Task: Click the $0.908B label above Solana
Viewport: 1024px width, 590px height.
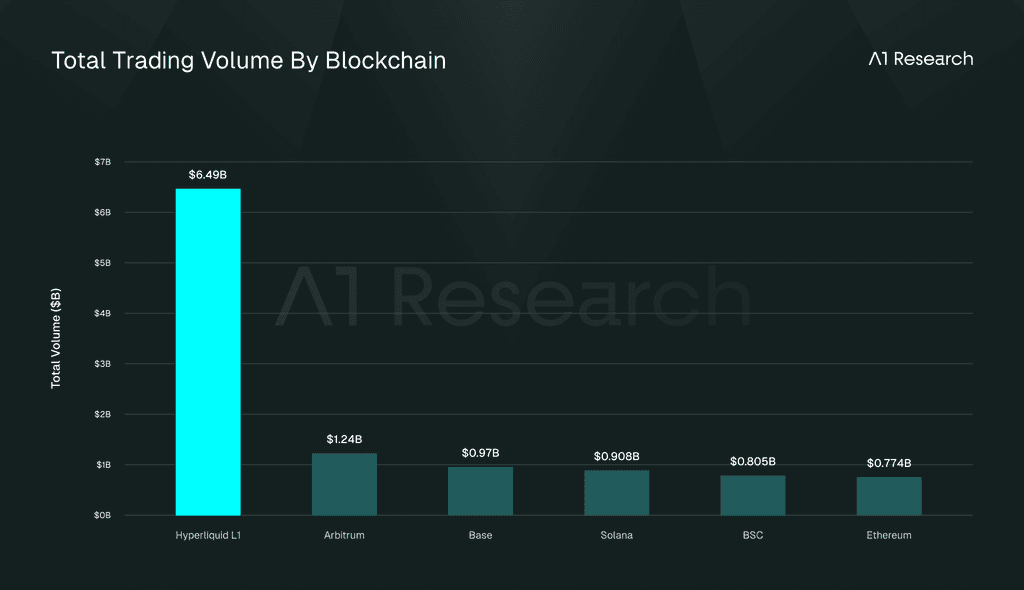Action: (616, 456)
